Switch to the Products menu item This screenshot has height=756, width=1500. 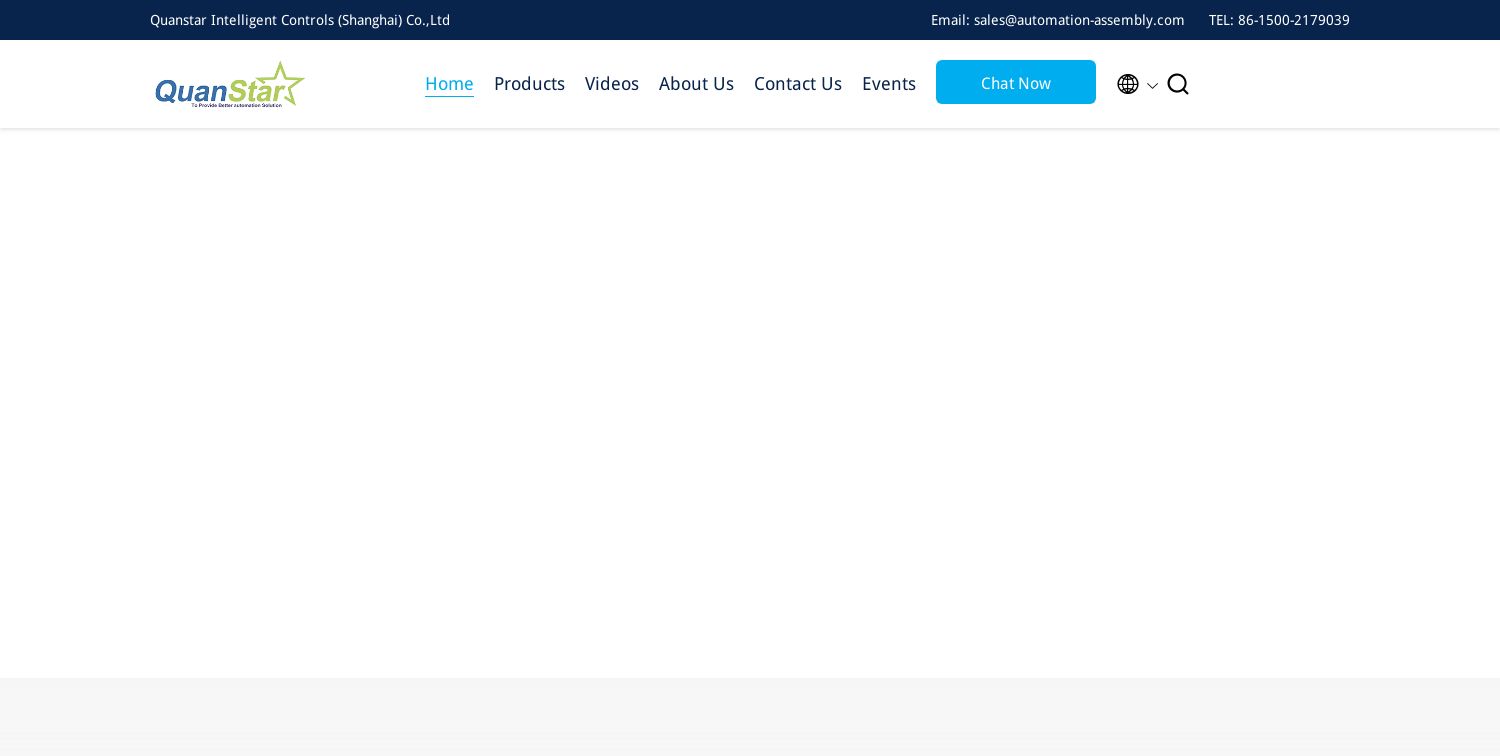coord(529,84)
